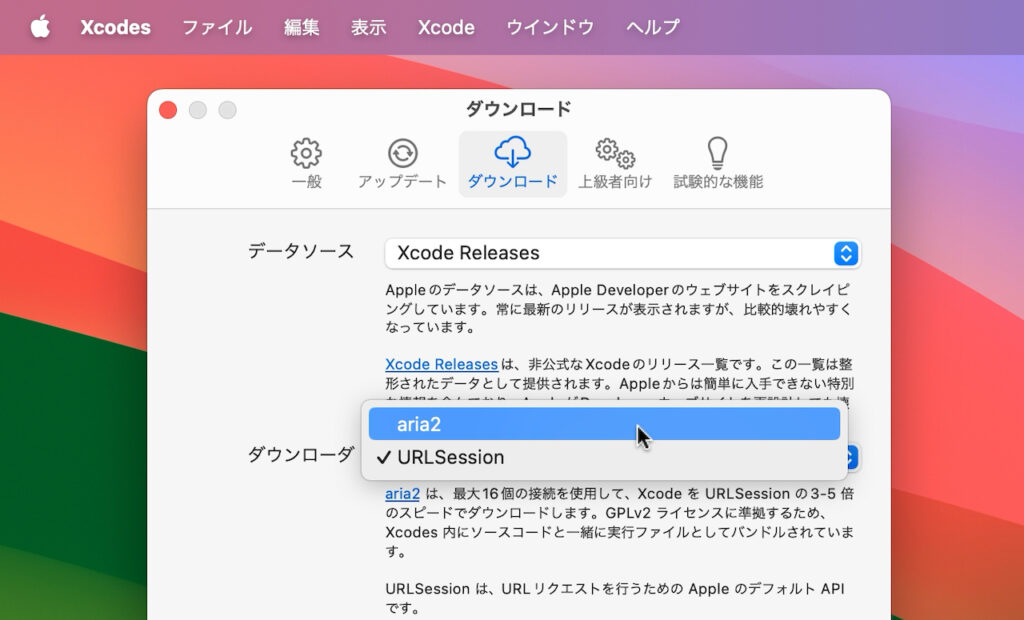Open the Xcode Releases link

(441, 364)
